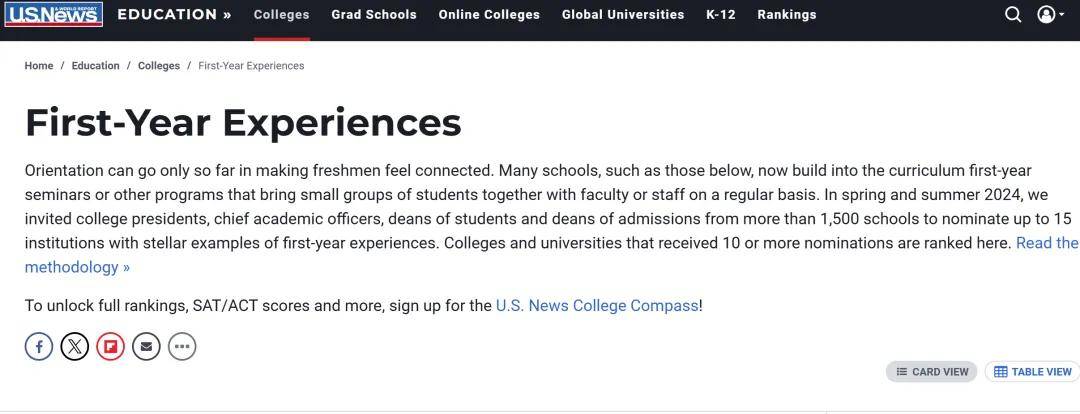Open the U.S. News College Compass link

pyautogui.click(x=597, y=306)
